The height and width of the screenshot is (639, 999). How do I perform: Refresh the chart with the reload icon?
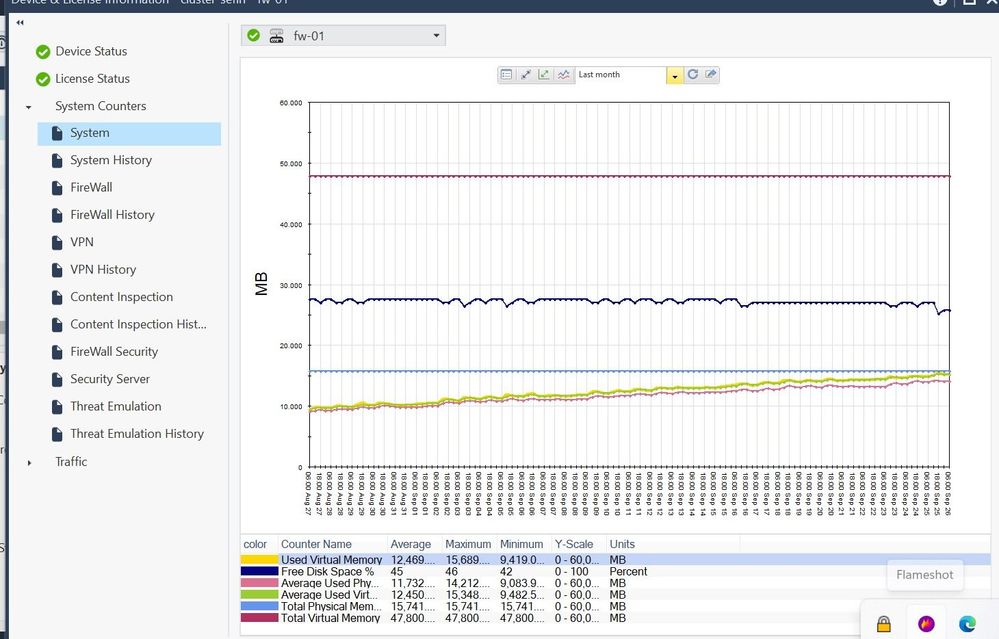(692, 75)
